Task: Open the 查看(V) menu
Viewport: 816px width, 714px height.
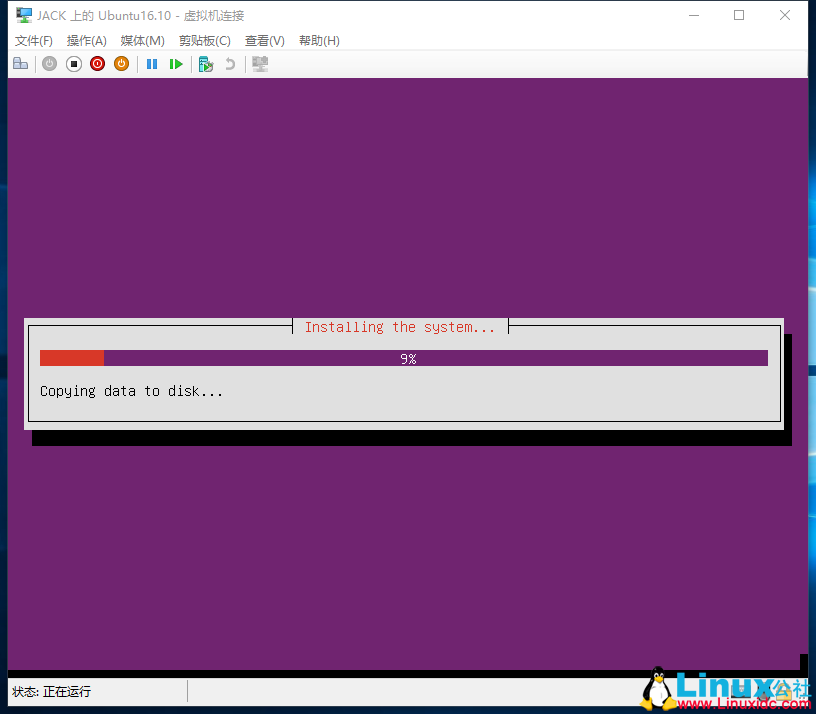Action: click(264, 40)
